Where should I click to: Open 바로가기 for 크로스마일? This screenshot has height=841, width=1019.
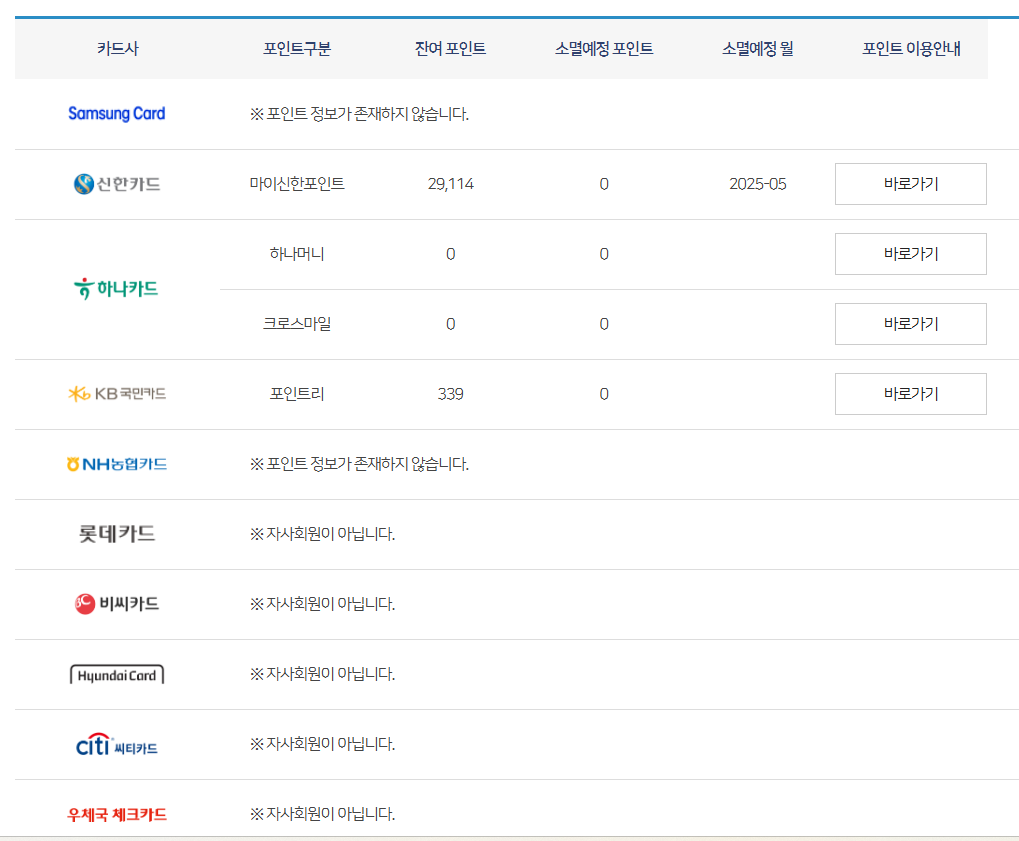click(x=910, y=324)
